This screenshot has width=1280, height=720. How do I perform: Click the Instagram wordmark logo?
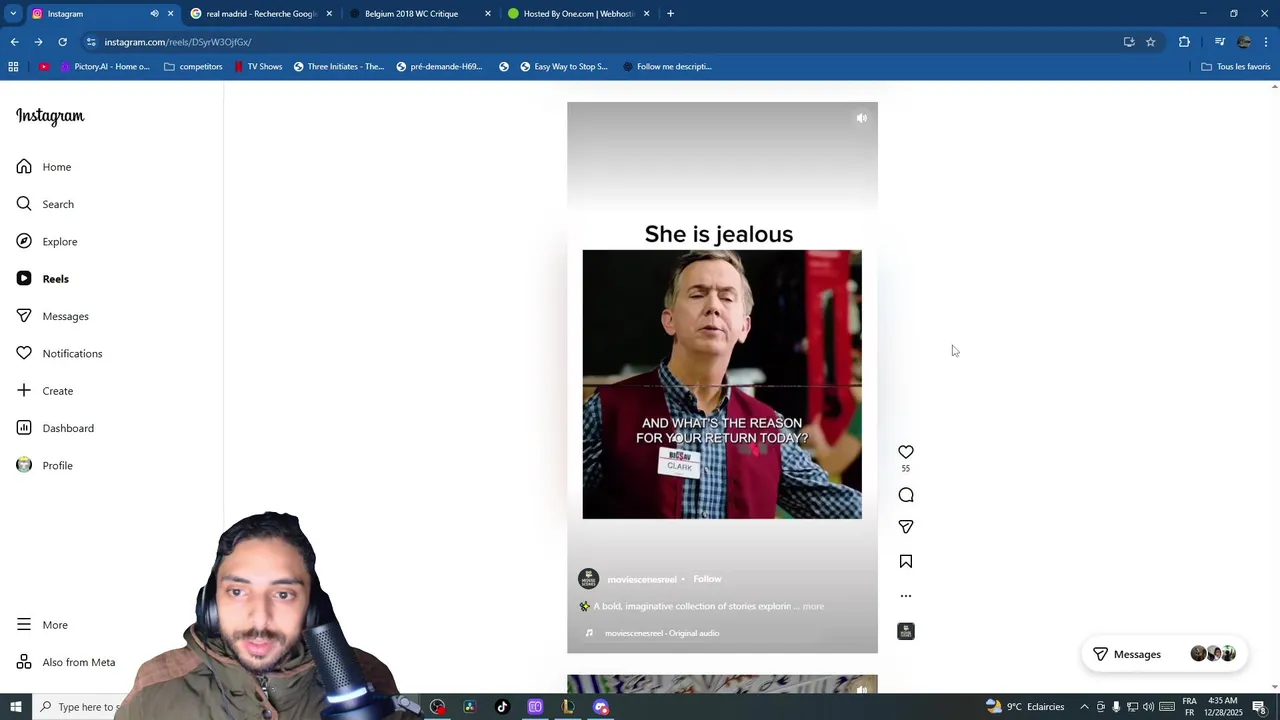coord(50,116)
